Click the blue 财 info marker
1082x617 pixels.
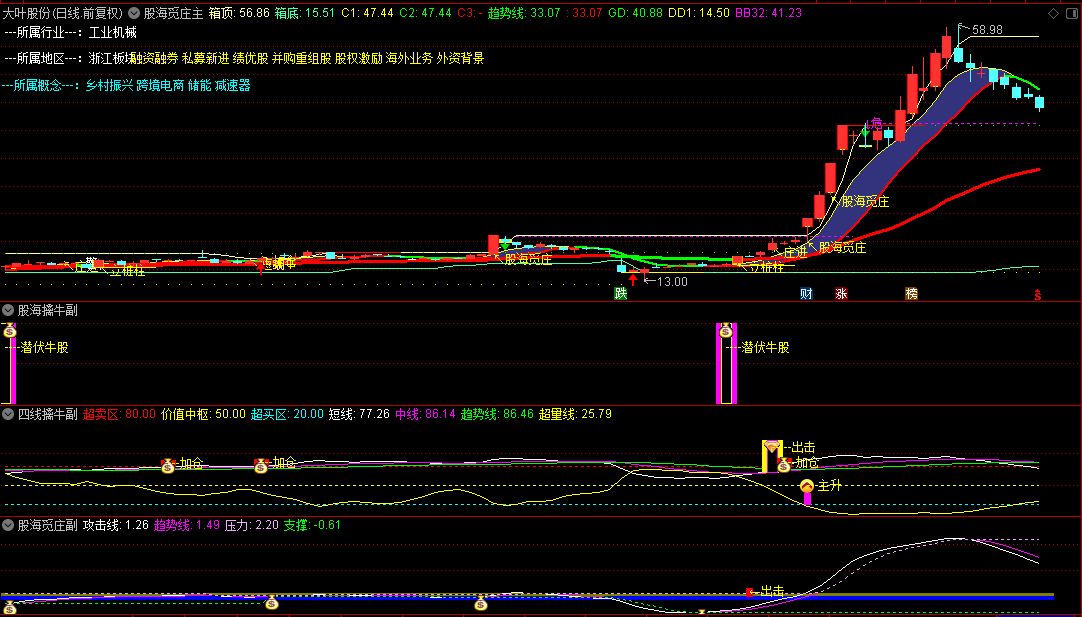coord(806,294)
